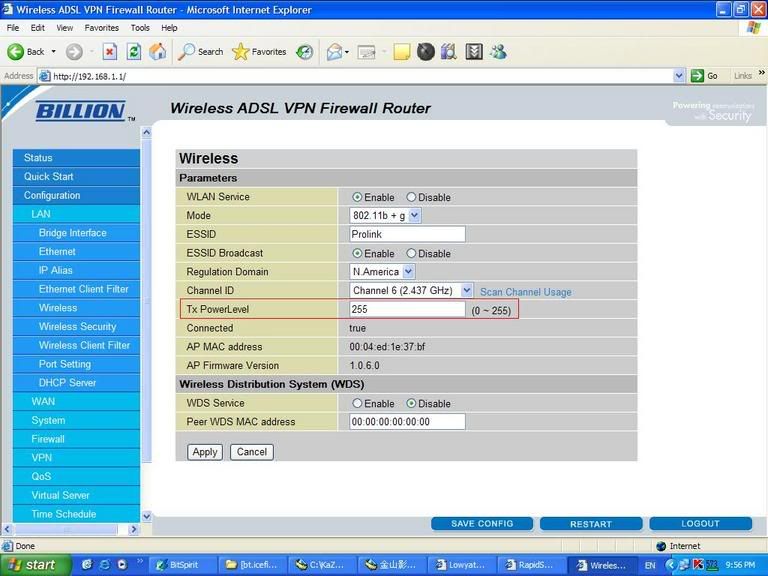Go to the Home page icon
The width and height of the screenshot is (768, 576).
click(x=158, y=51)
